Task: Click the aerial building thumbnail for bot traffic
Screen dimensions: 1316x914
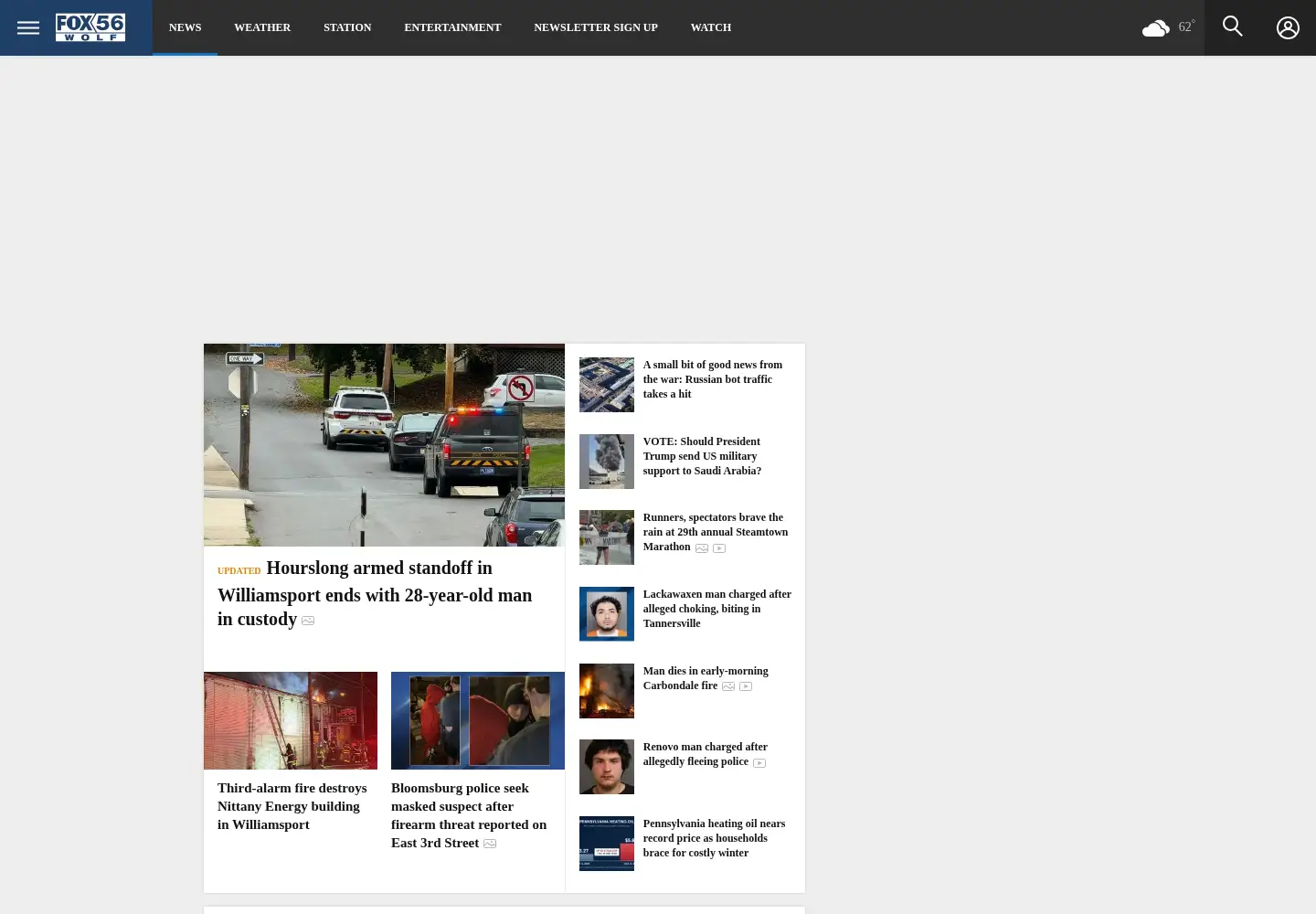Action: tap(607, 385)
